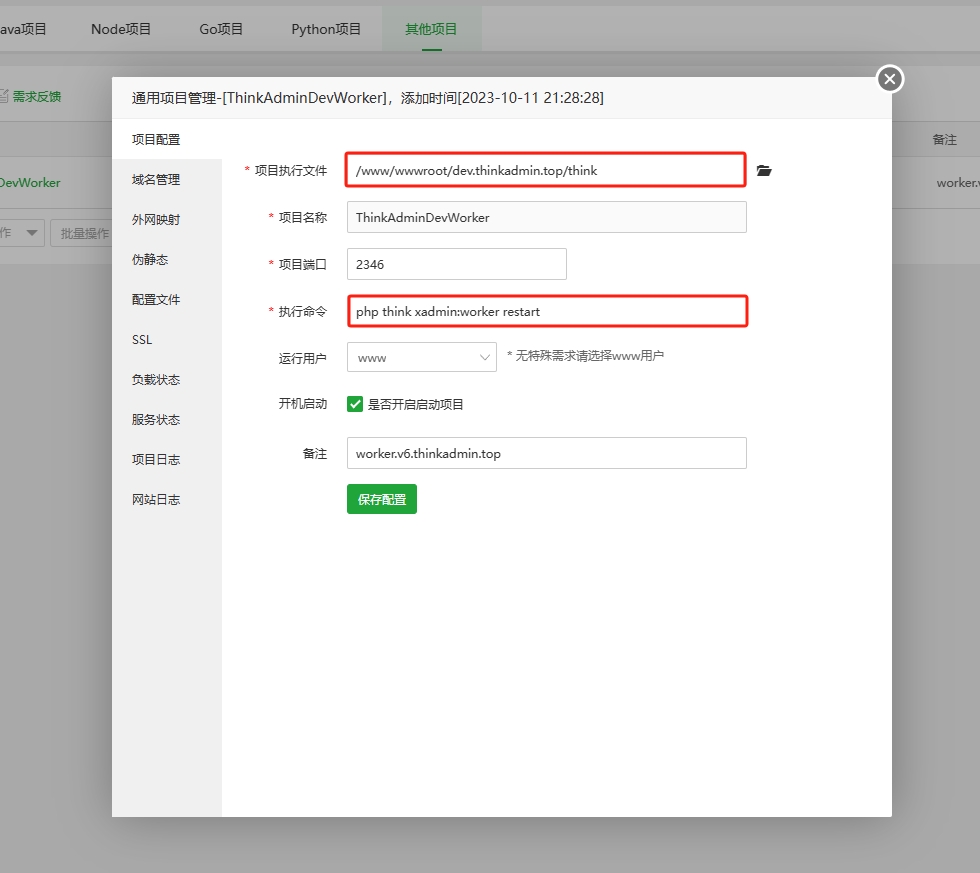The height and width of the screenshot is (873, 980).
Task: Switch to the Go项目 tab
Action: click(221, 29)
